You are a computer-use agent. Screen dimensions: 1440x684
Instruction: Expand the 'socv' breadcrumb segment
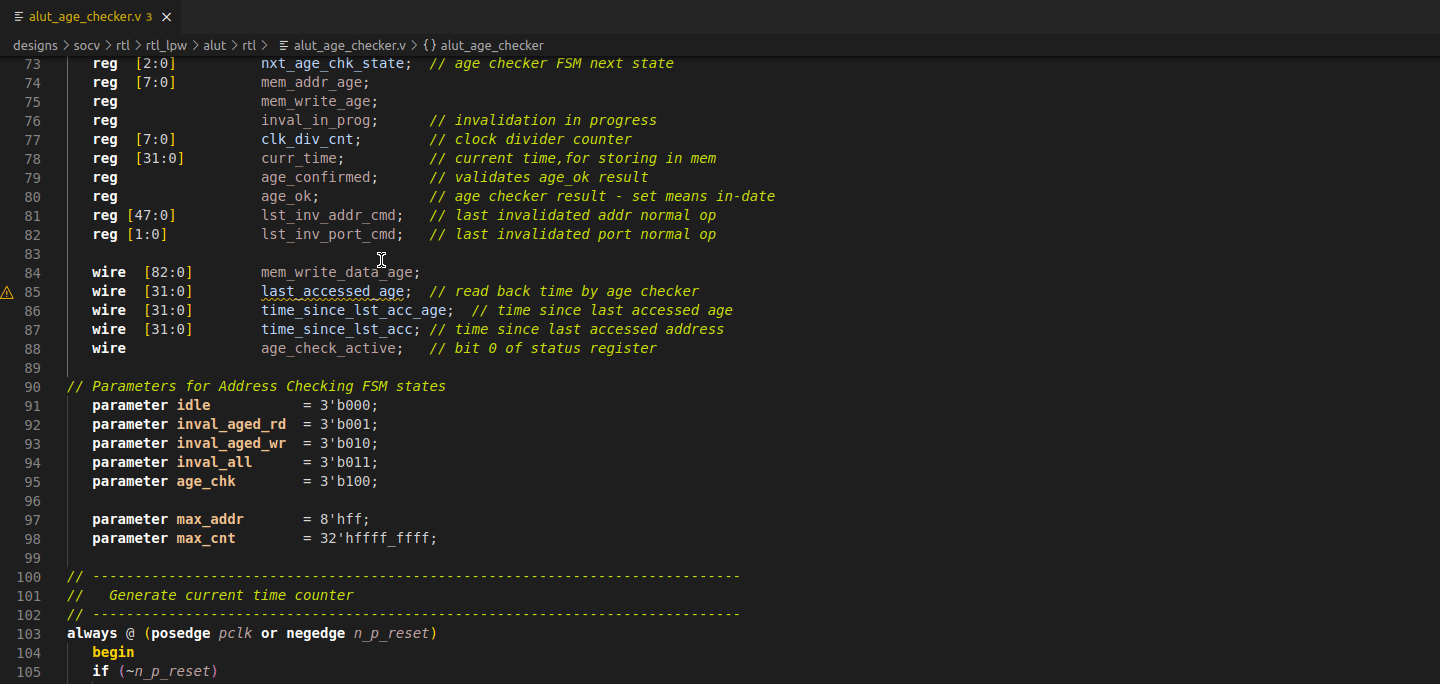87,46
